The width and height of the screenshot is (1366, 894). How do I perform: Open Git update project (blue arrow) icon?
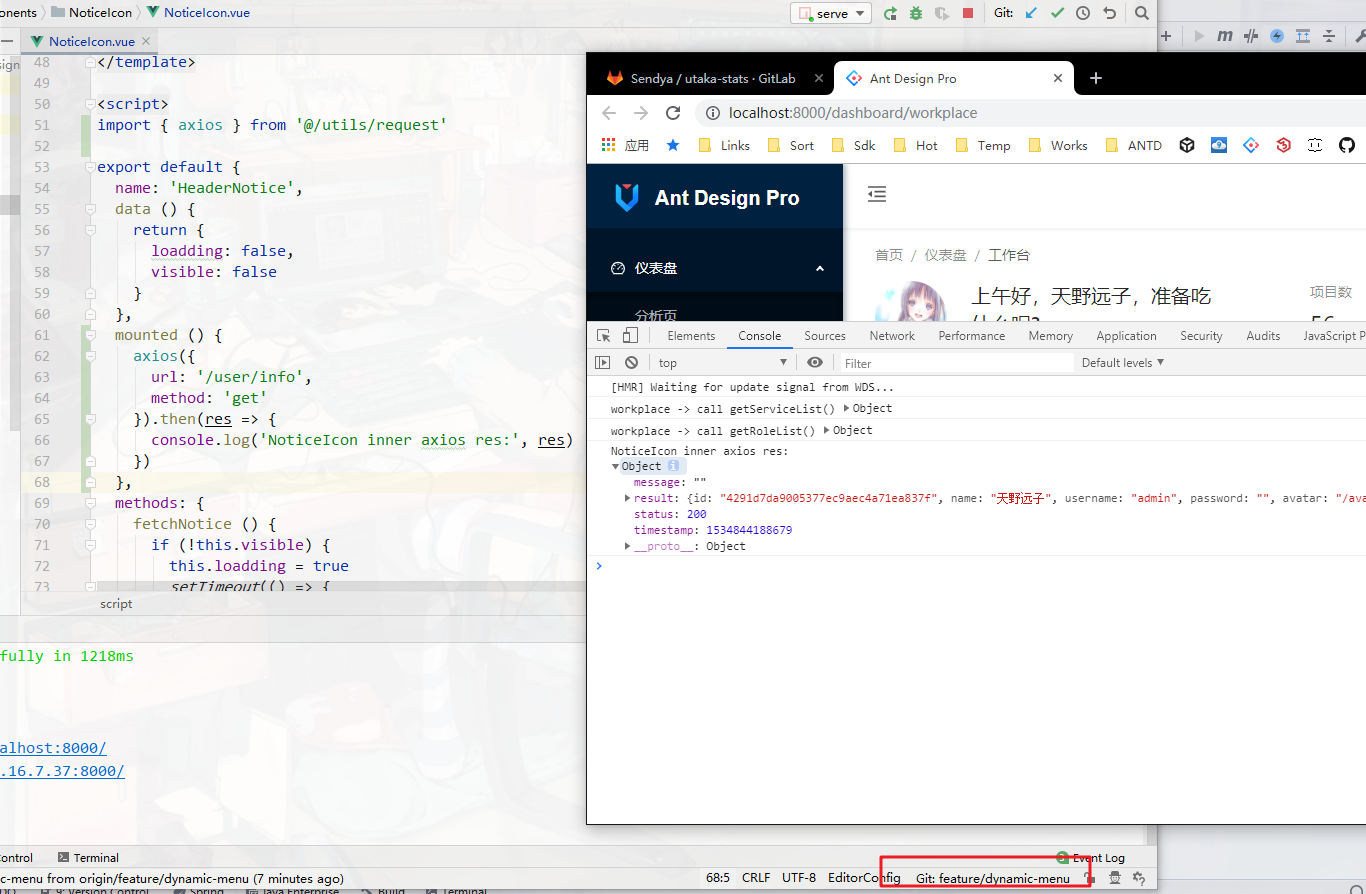pos(1031,13)
